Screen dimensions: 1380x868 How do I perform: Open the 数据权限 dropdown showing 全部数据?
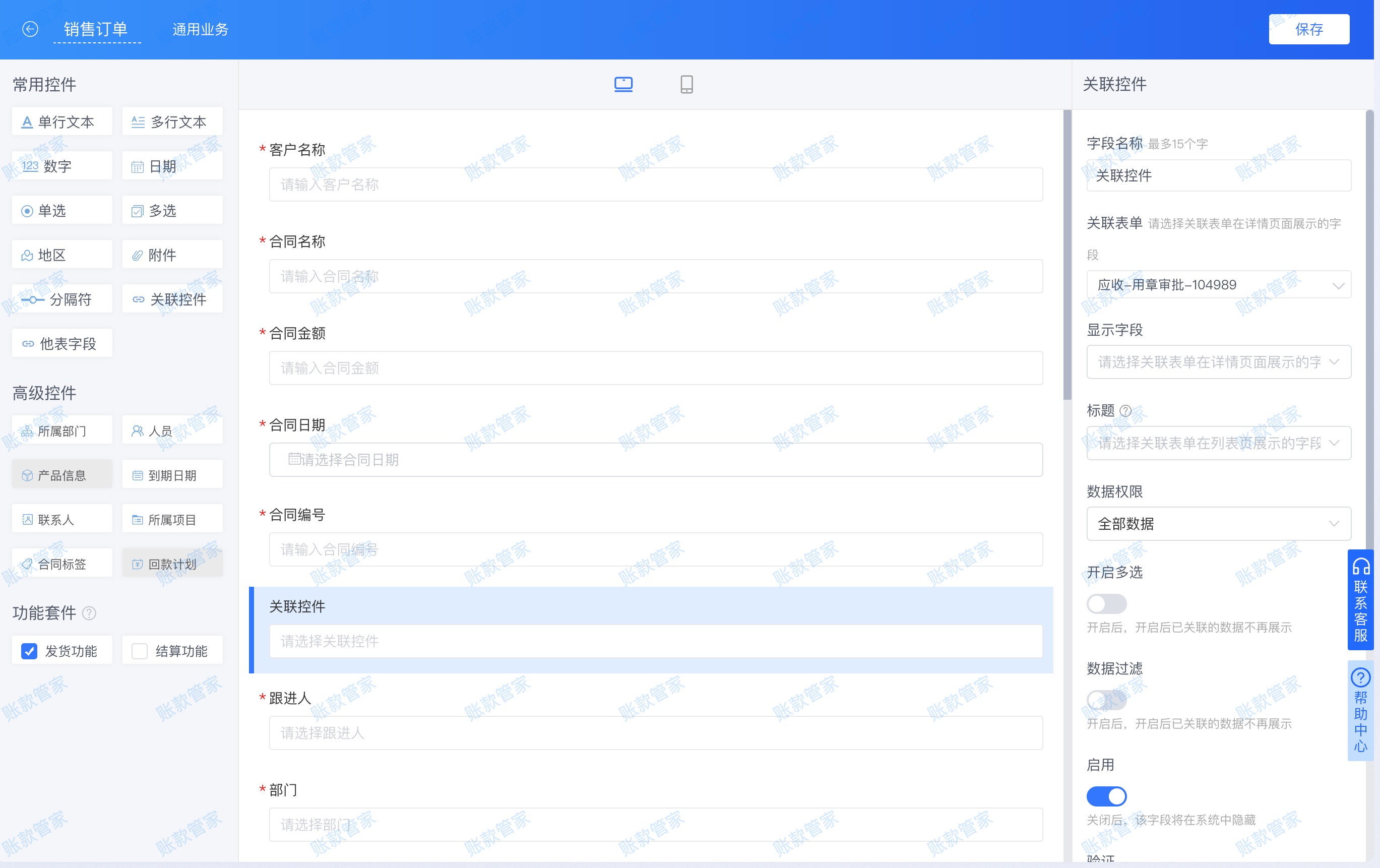coord(1218,523)
